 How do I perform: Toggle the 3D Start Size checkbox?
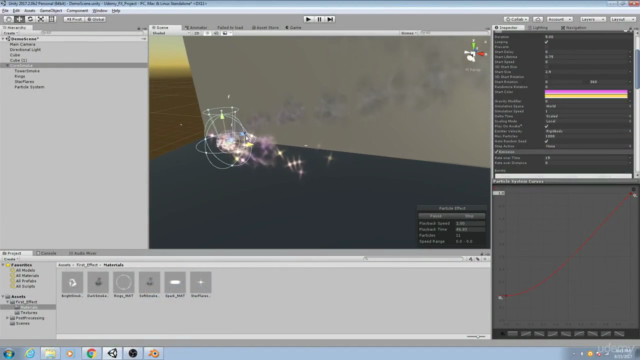[x=547, y=67]
